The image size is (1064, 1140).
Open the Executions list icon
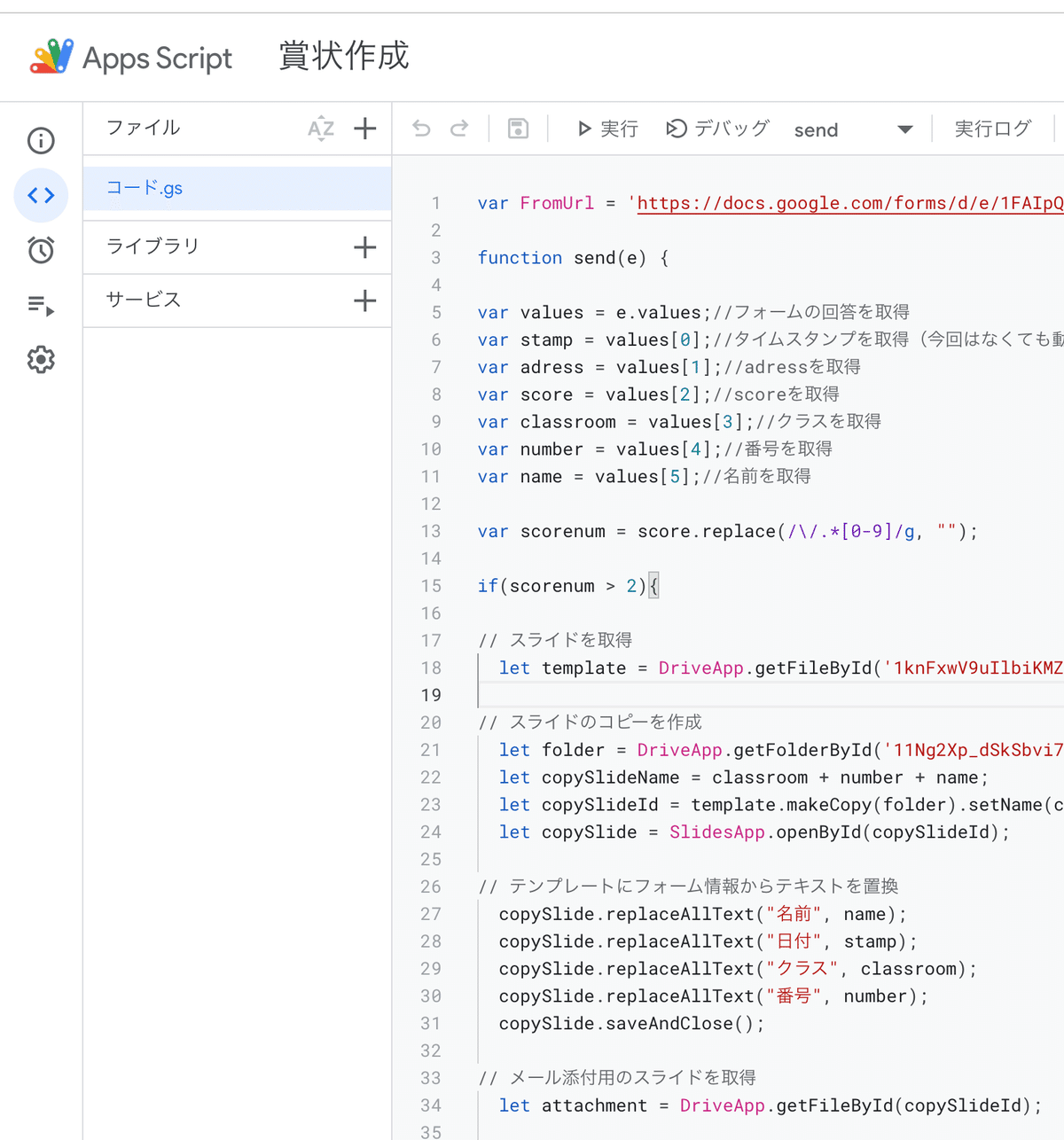point(41,305)
